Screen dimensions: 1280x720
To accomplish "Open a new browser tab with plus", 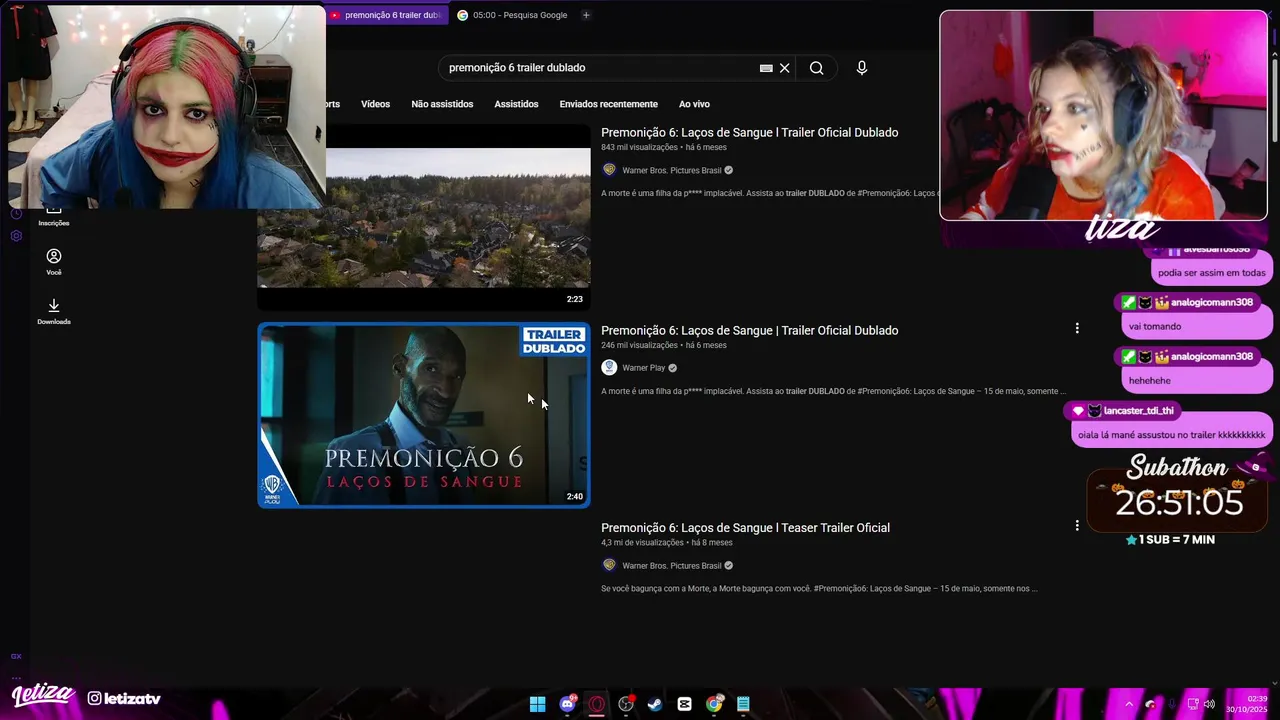I will (x=586, y=15).
